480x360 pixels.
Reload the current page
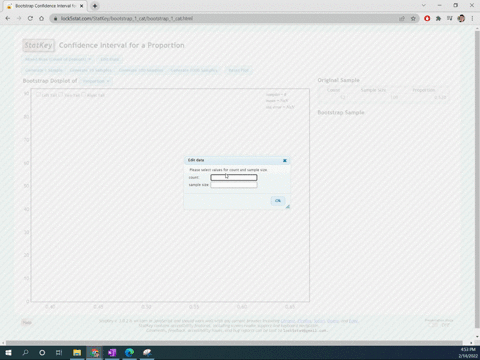tap(30, 18)
